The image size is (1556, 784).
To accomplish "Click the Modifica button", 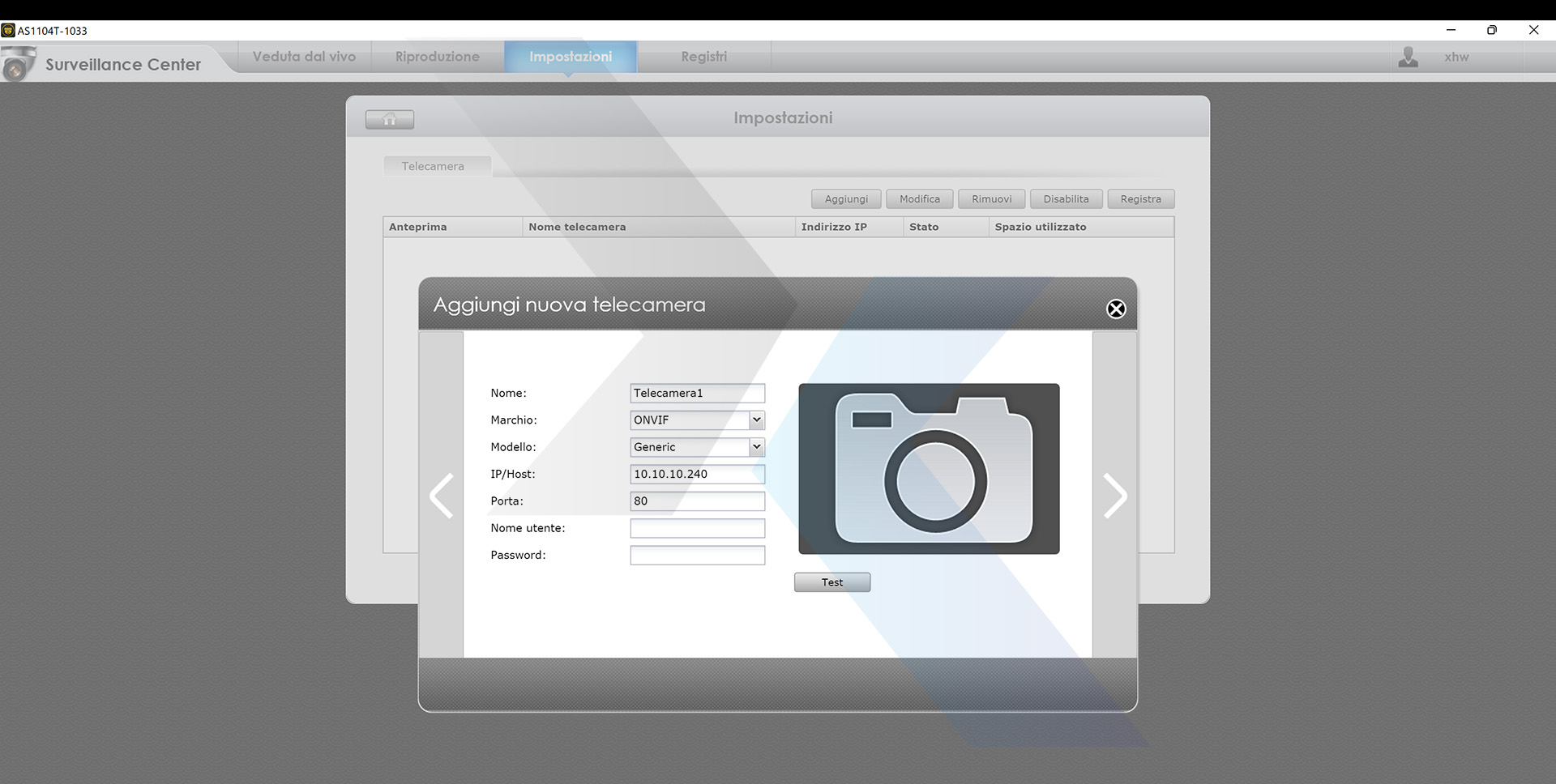I will [x=920, y=199].
